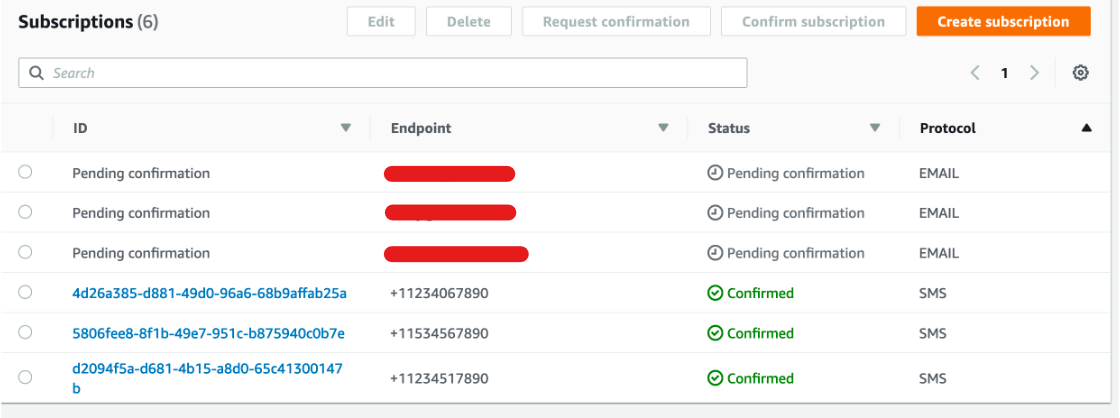
Task: Click the search magnifier icon
Action: tap(37, 73)
